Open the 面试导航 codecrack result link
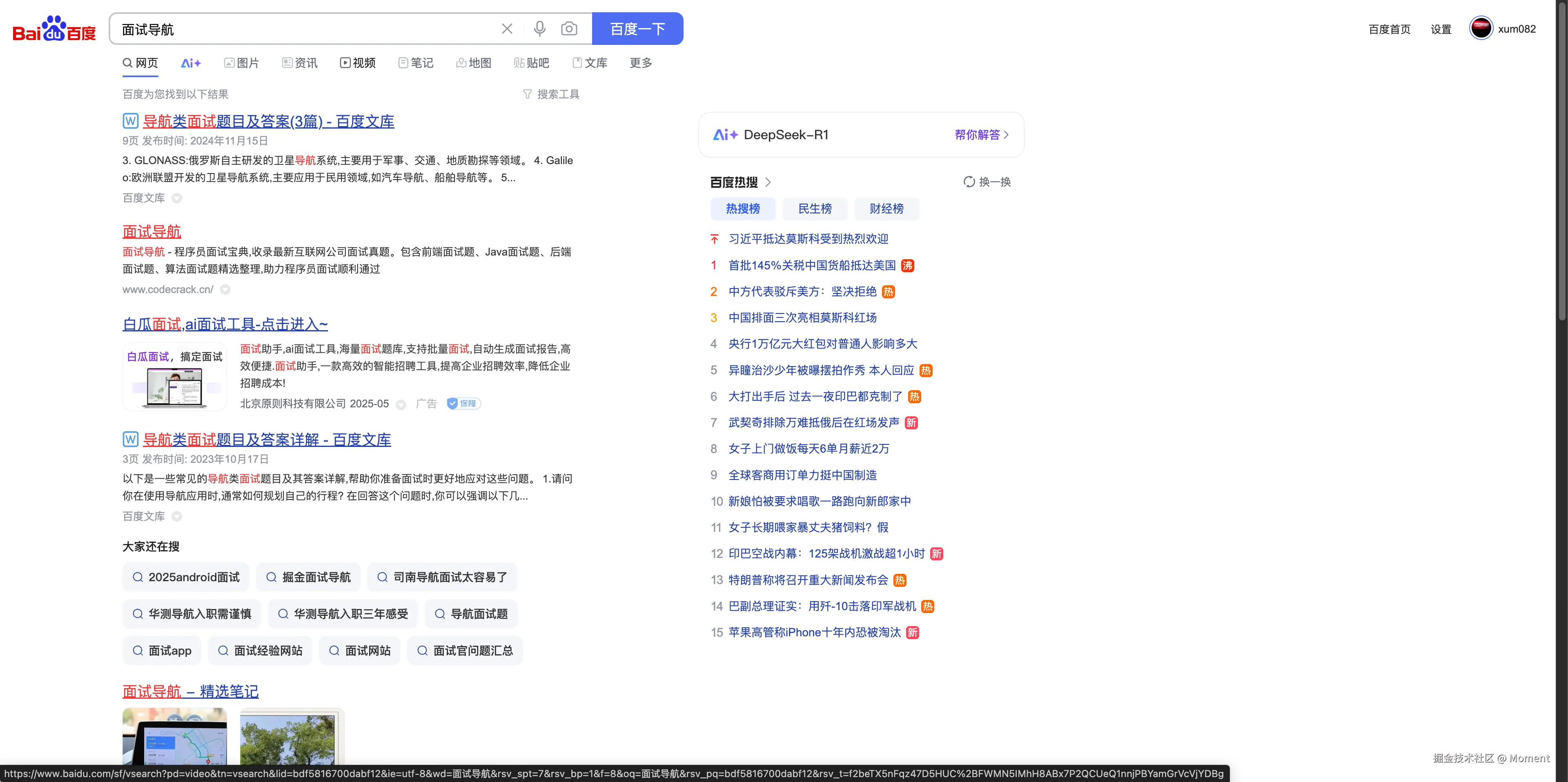The width and height of the screenshot is (1568, 782). coord(151,232)
